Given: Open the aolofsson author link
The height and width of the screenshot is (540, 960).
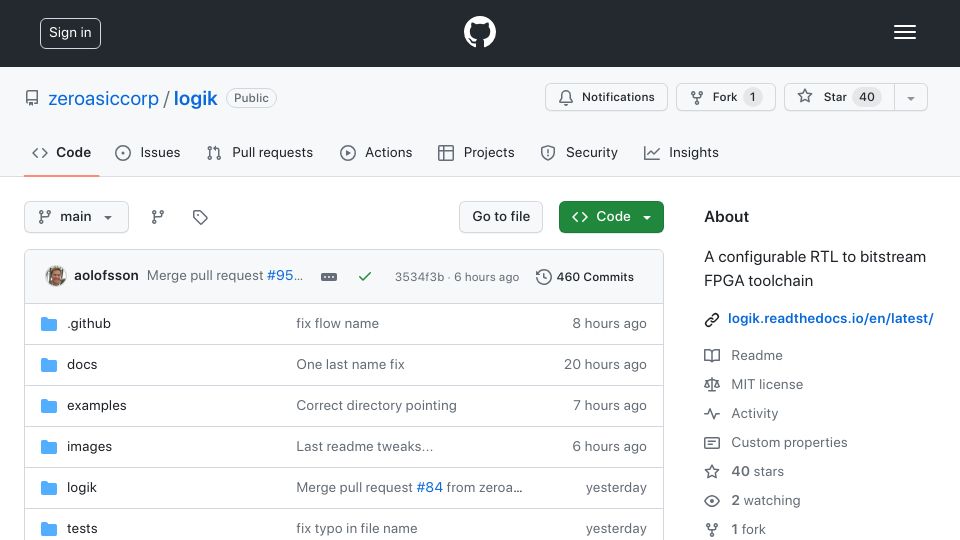Looking at the screenshot, I should [106, 276].
